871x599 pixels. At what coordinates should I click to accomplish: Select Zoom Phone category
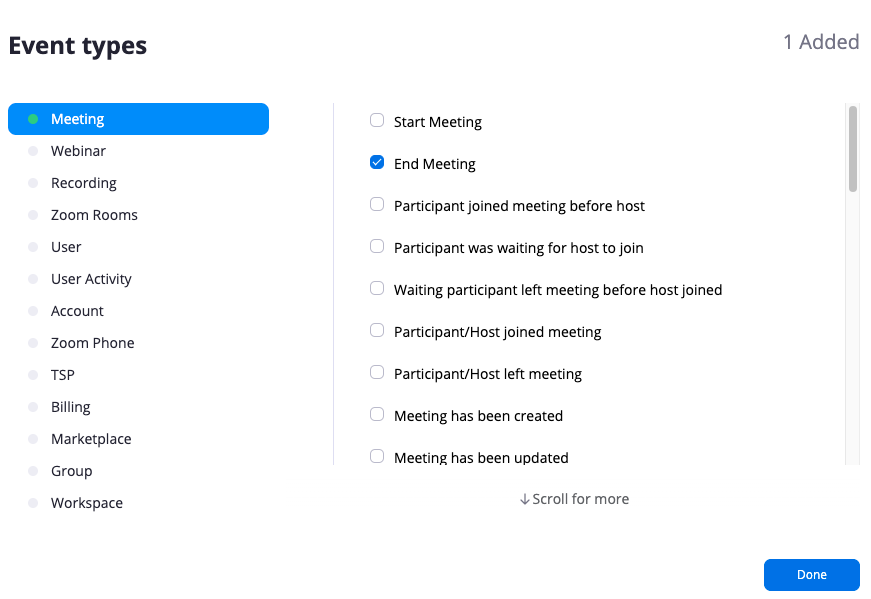92,343
